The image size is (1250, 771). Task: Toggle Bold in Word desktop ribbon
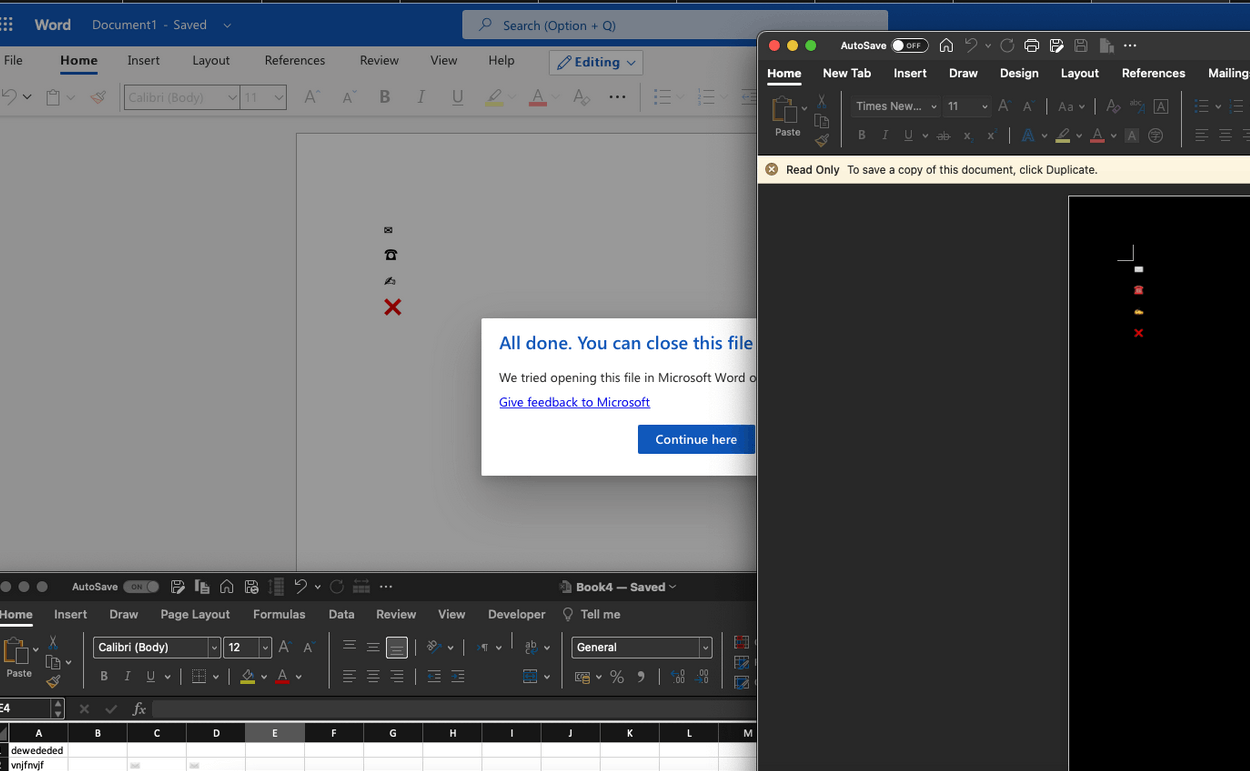pos(861,135)
